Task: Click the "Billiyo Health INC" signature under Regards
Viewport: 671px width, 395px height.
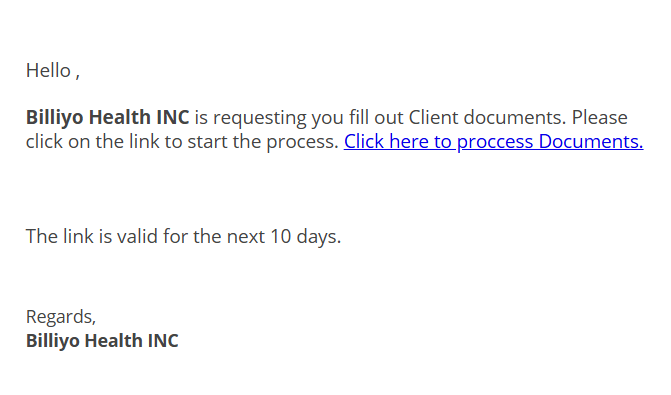Action: click(102, 341)
